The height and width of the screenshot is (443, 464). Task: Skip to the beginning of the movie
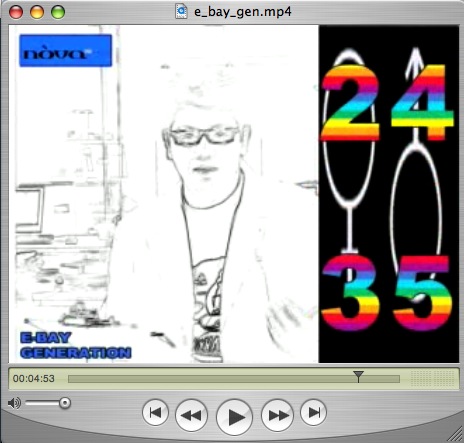pos(155,412)
